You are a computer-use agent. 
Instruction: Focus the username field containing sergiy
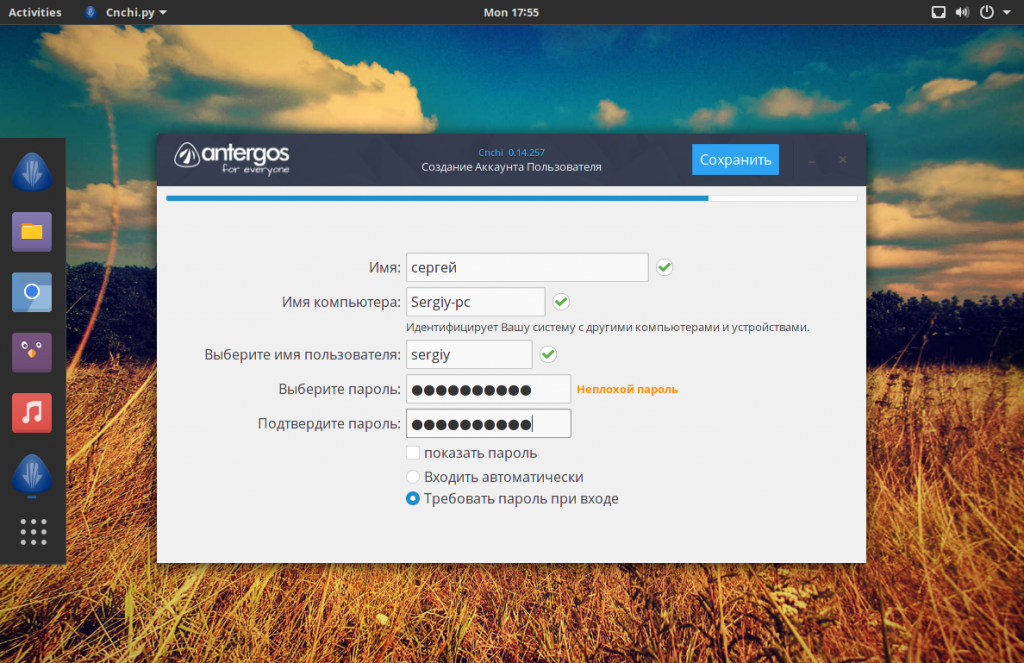469,355
